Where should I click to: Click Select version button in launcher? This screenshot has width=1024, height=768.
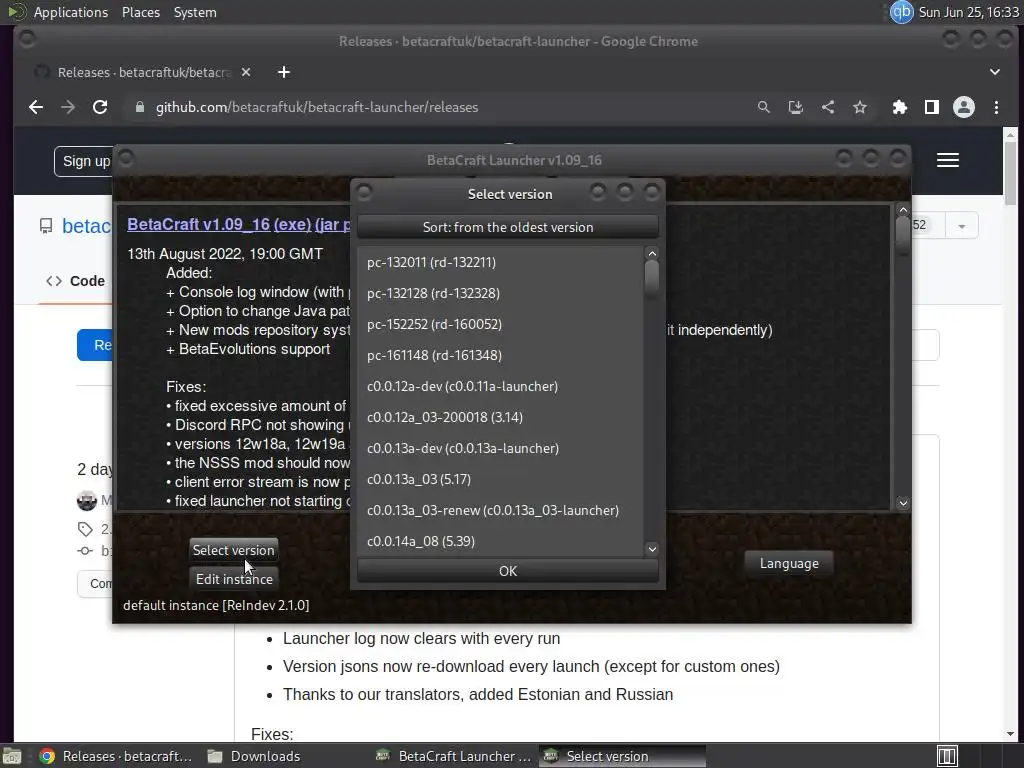tap(233, 550)
